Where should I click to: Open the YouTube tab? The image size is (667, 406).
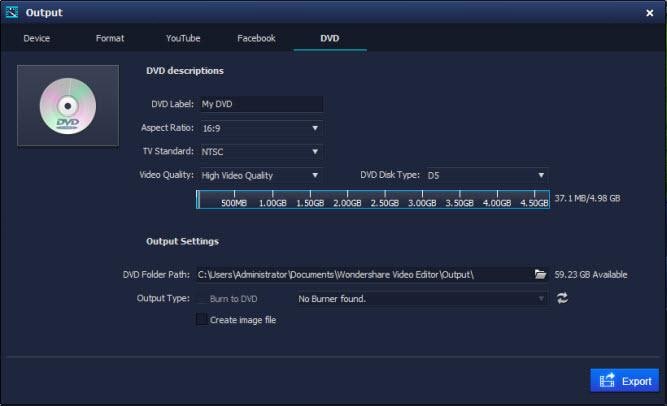(183, 38)
